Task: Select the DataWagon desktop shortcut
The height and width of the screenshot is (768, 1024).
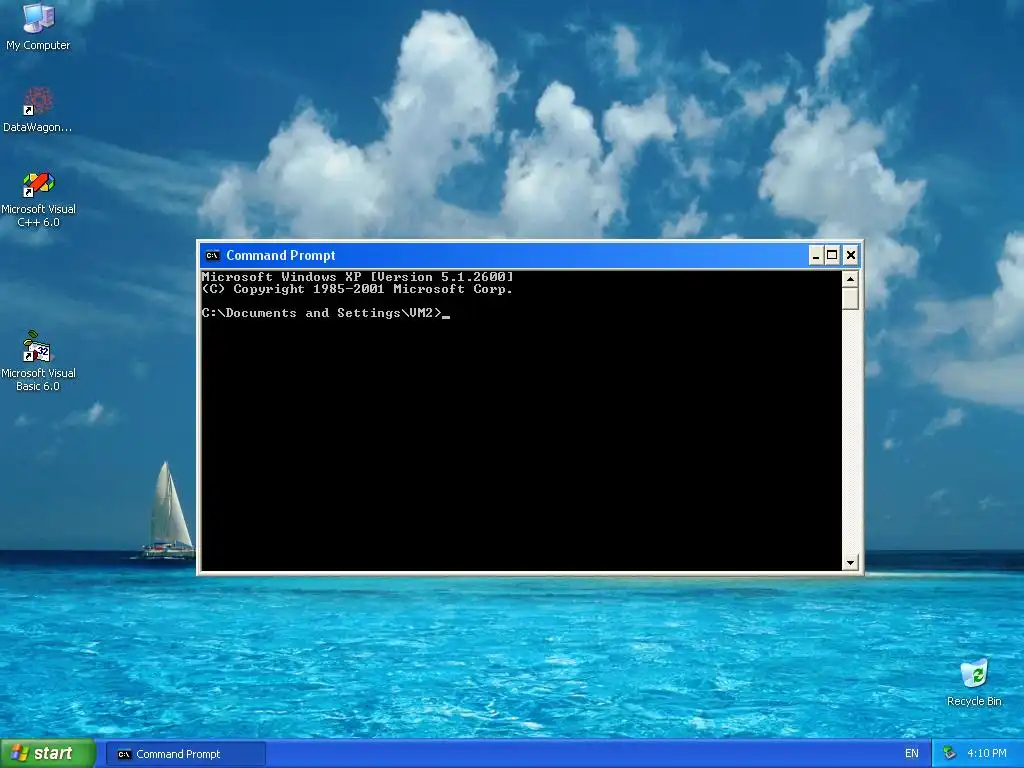Action: coord(38,110)
